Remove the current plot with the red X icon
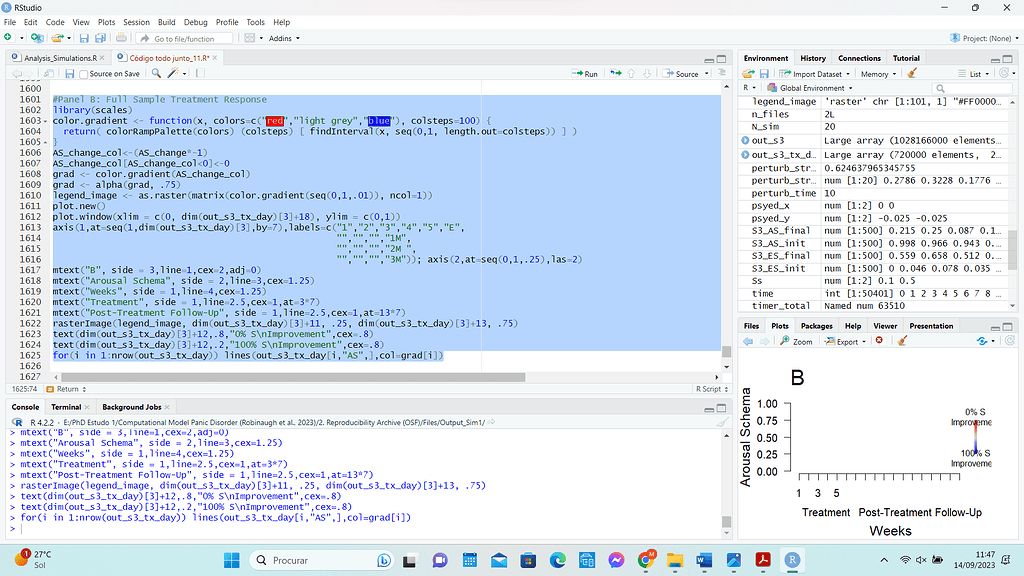This screenshot has width=1024, height=576. point(879,339)
